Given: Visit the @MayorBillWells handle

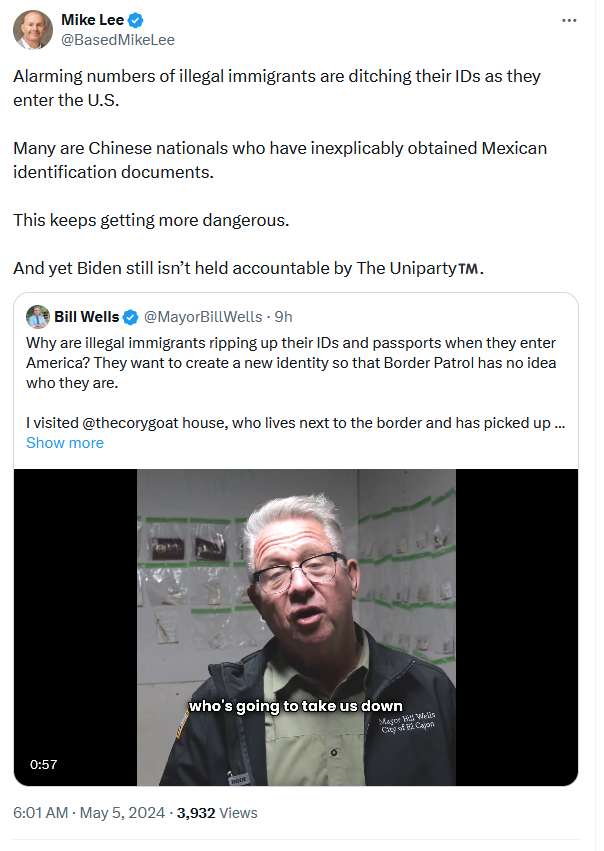Looking at the screenshot, I should tap(203, 317).
